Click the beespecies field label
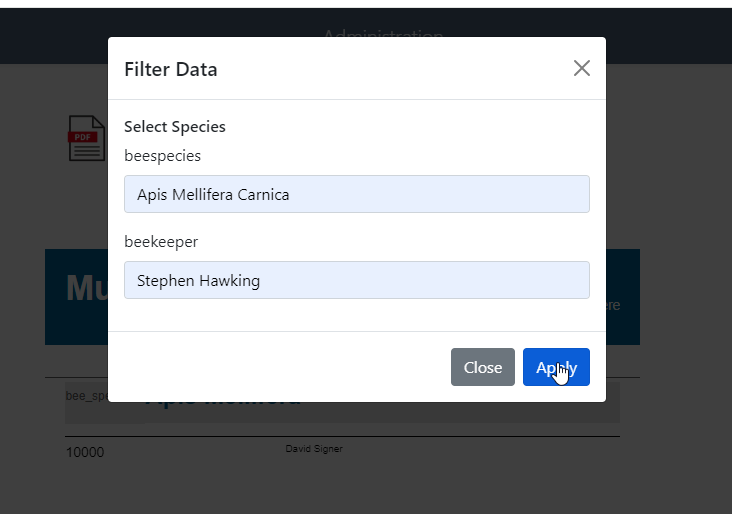This screenshot has width=732, height=514. [162, 156]
